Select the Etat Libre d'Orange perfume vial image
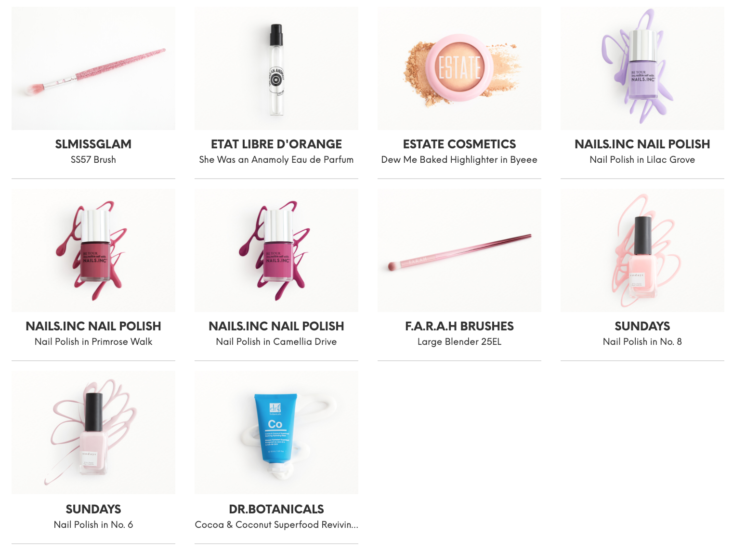 (276, 68)
